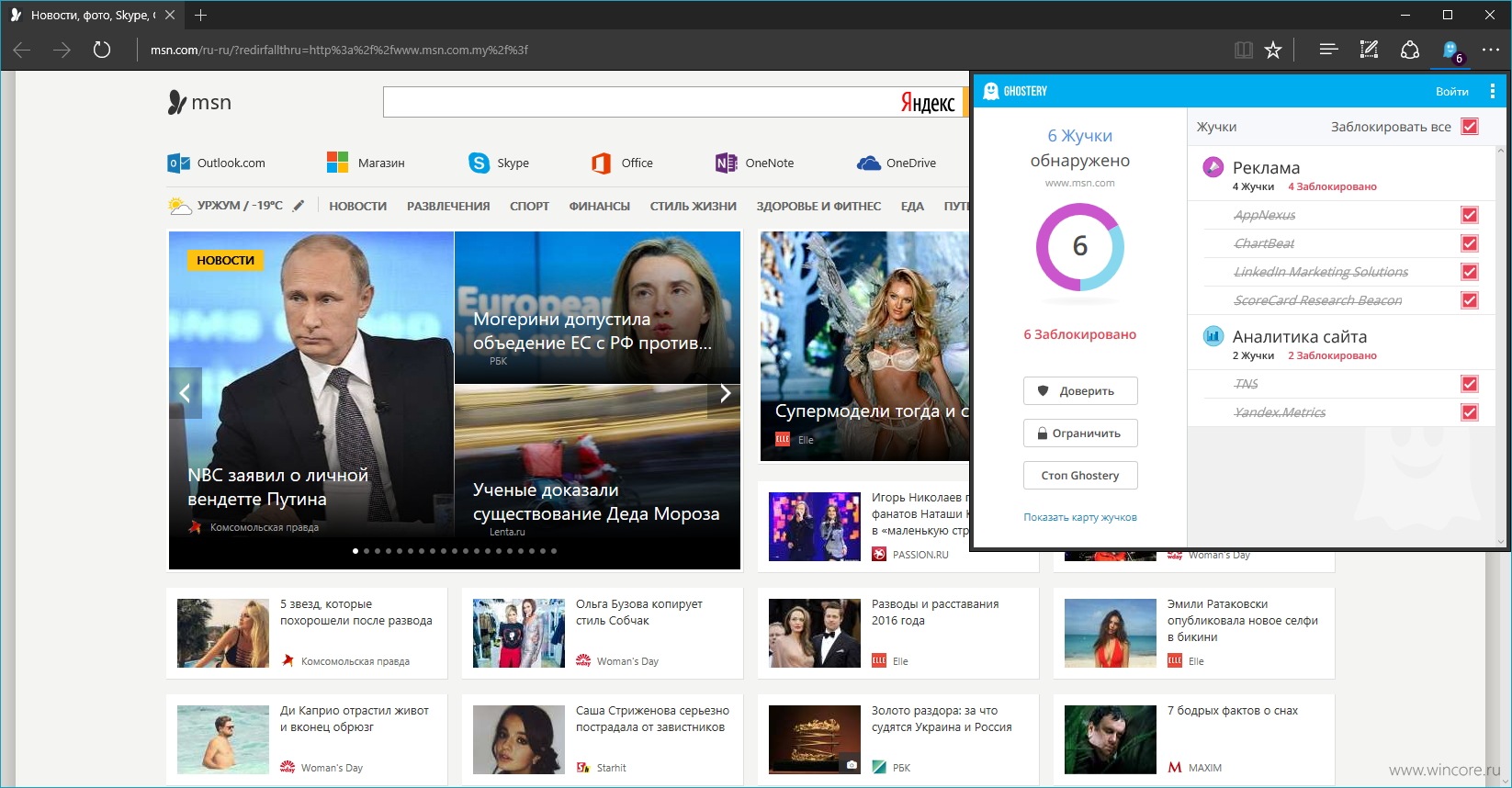Screen dimensions: 1512x788
Task: Open OneNote shortcut
Action: click(754, 163)
